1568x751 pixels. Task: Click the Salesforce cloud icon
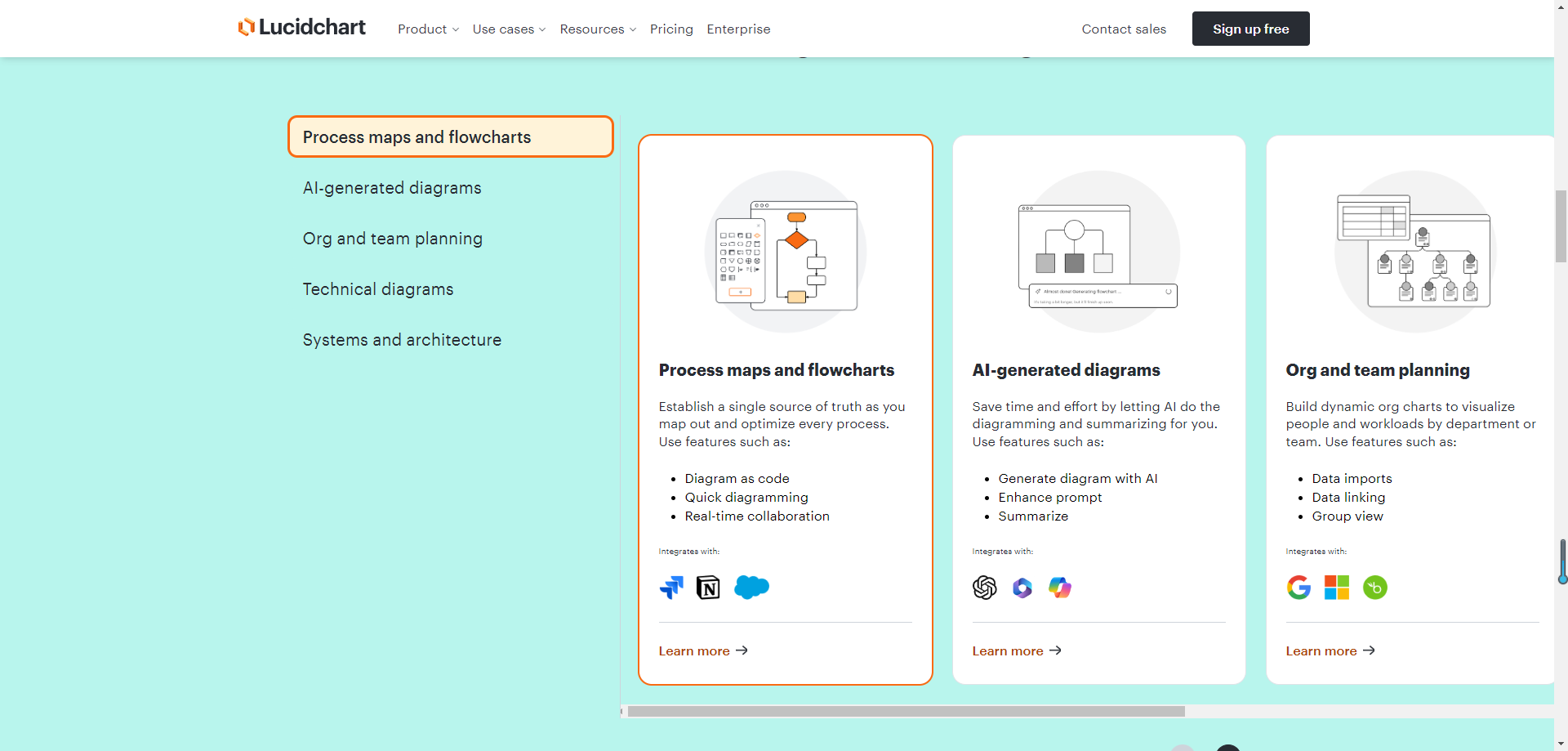coord(751,587)
